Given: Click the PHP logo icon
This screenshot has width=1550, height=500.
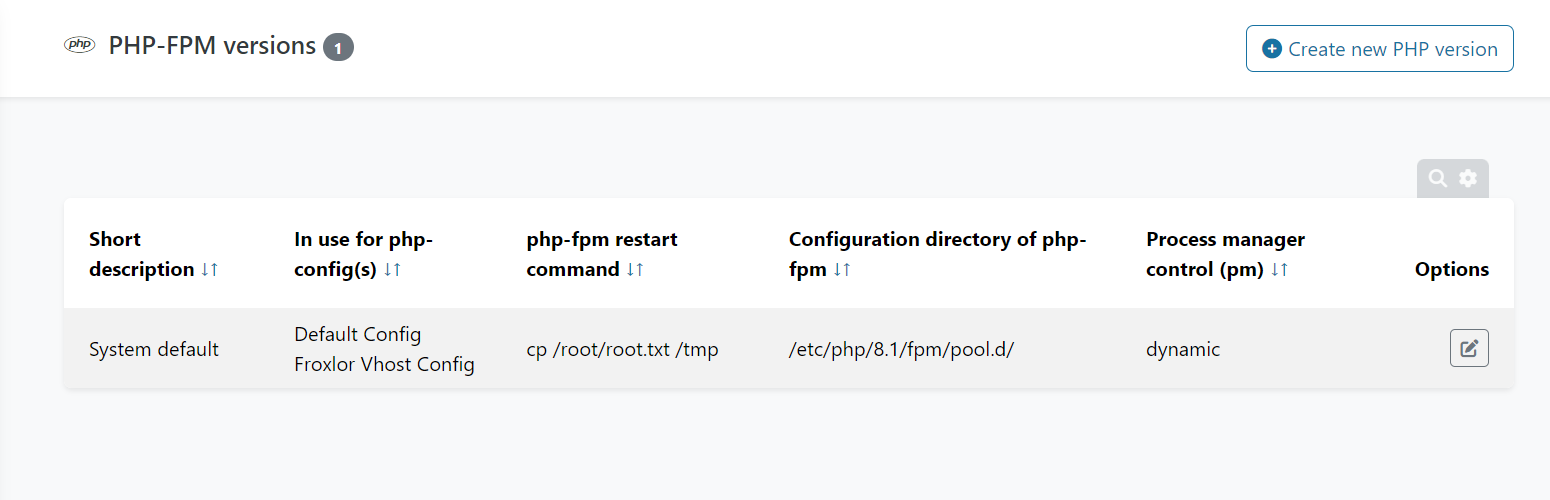Looking at the screenshot, I should click(x=80, y=45).
